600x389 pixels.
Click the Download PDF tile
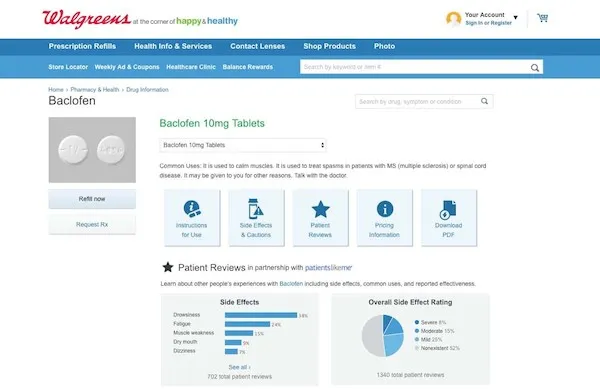(449, 218)
